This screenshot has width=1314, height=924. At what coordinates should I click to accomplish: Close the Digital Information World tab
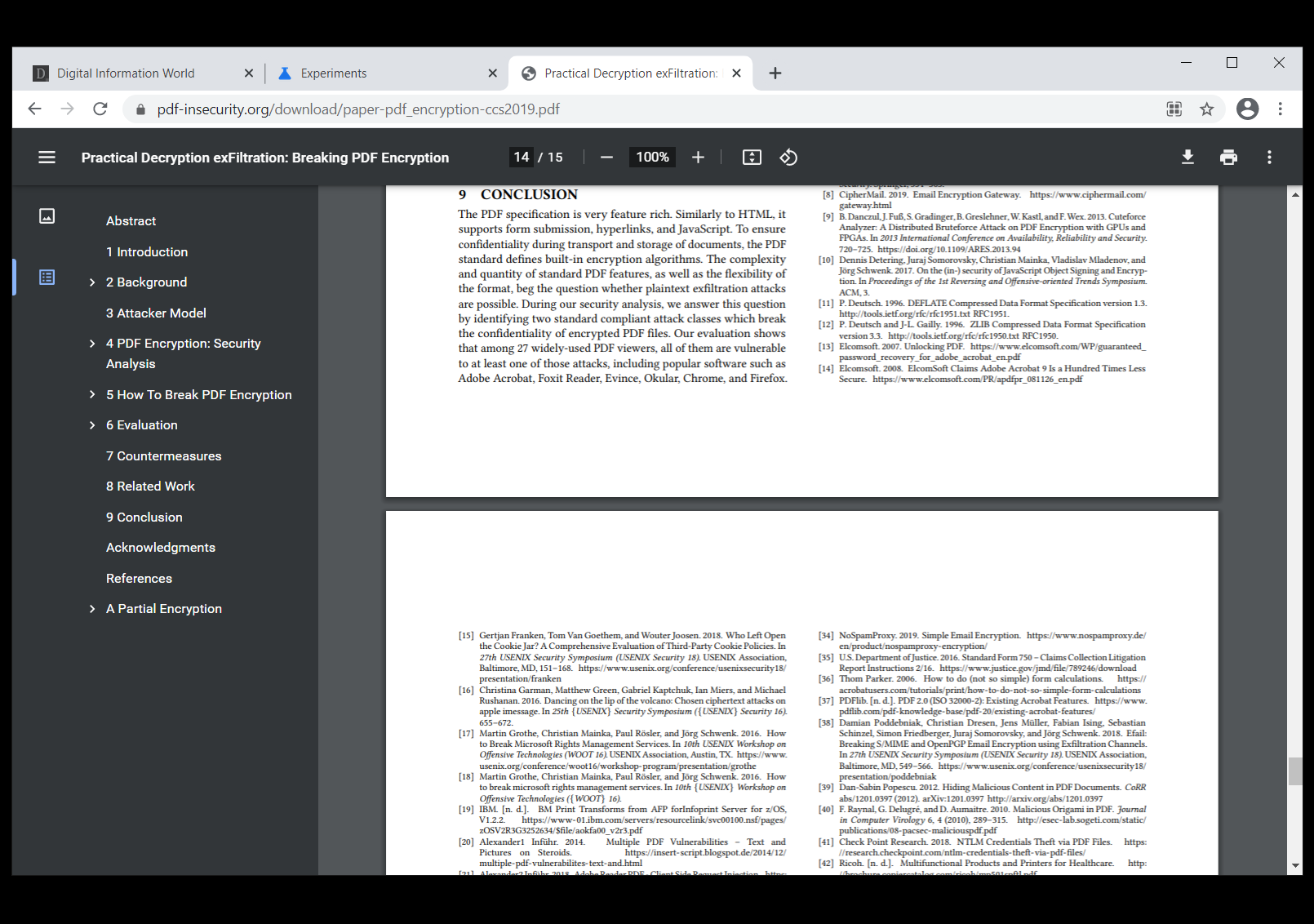(x=249, y=73)
